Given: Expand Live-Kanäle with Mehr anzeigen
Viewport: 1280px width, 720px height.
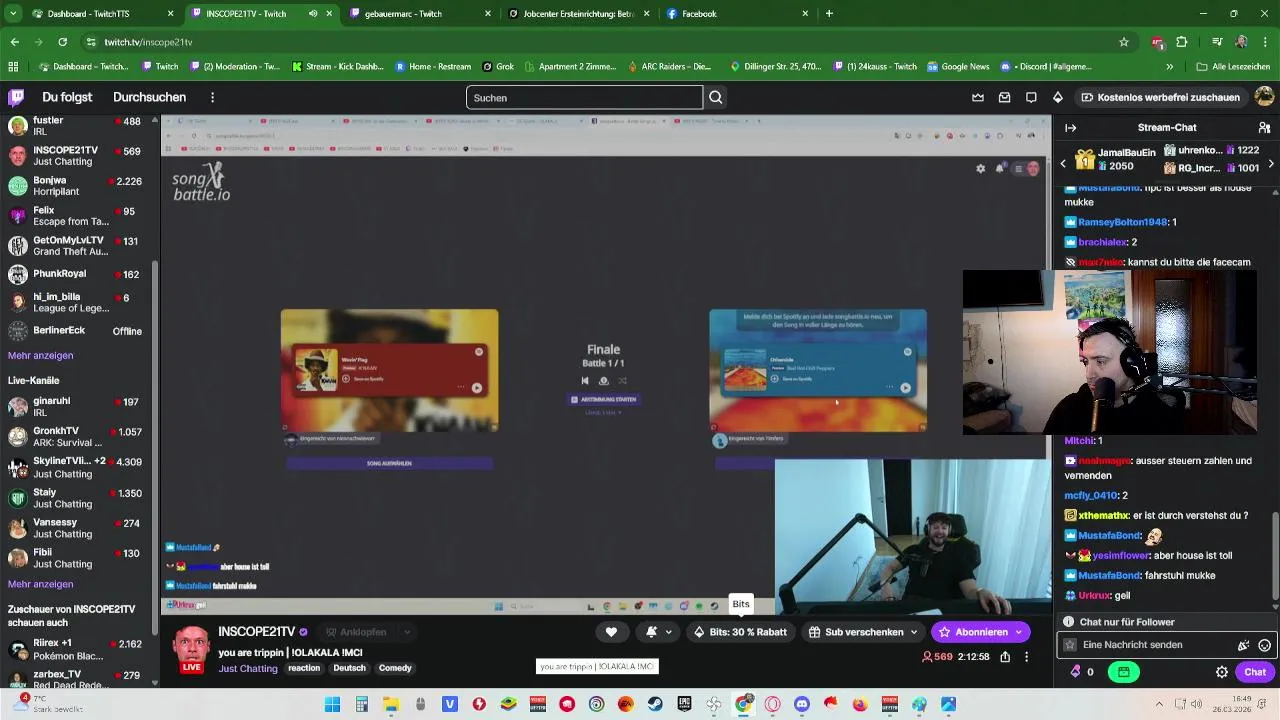Looking at the screenshot, I should [x=40, y=584].
